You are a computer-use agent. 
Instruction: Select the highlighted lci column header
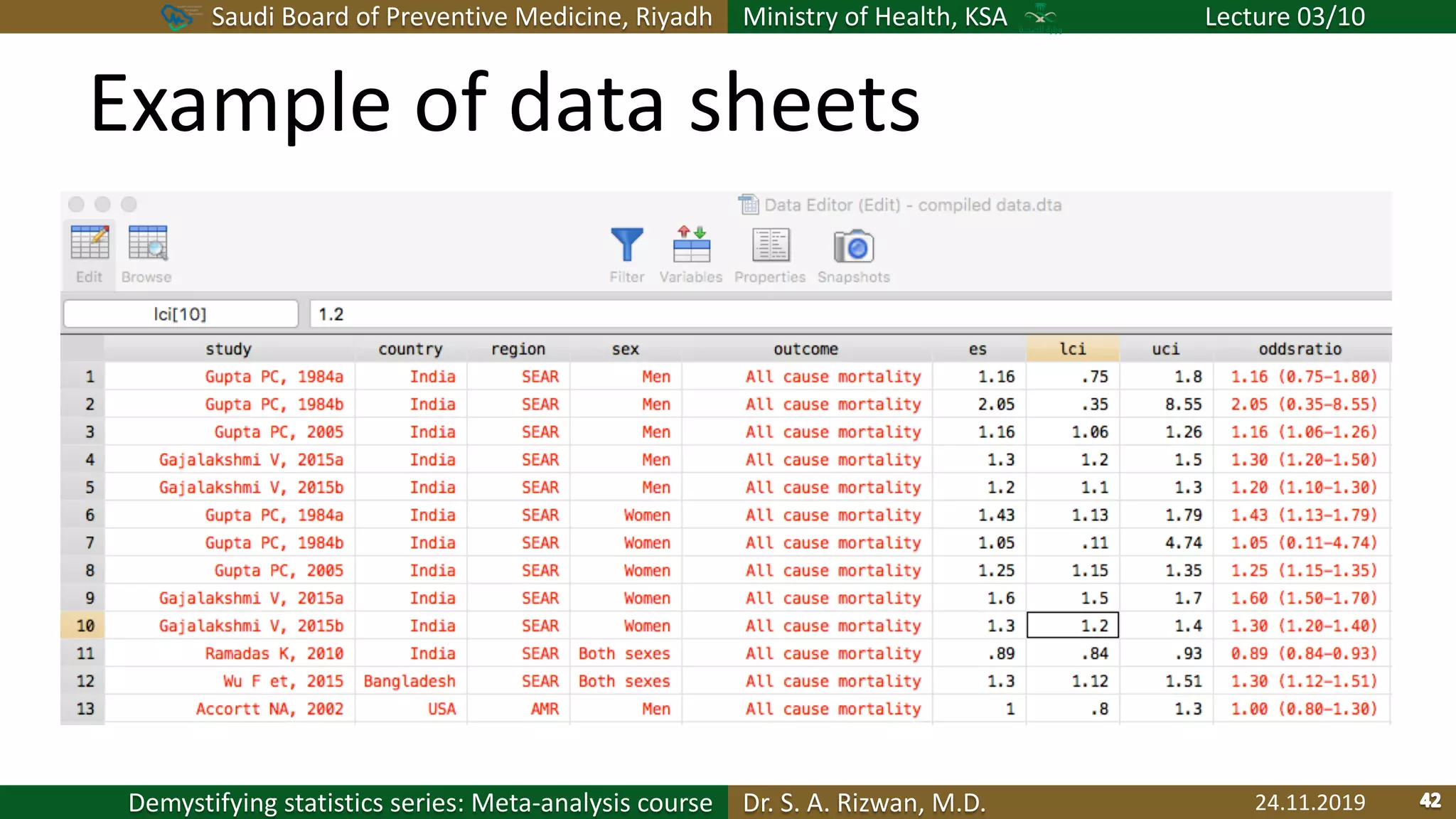click(1073, 349)
